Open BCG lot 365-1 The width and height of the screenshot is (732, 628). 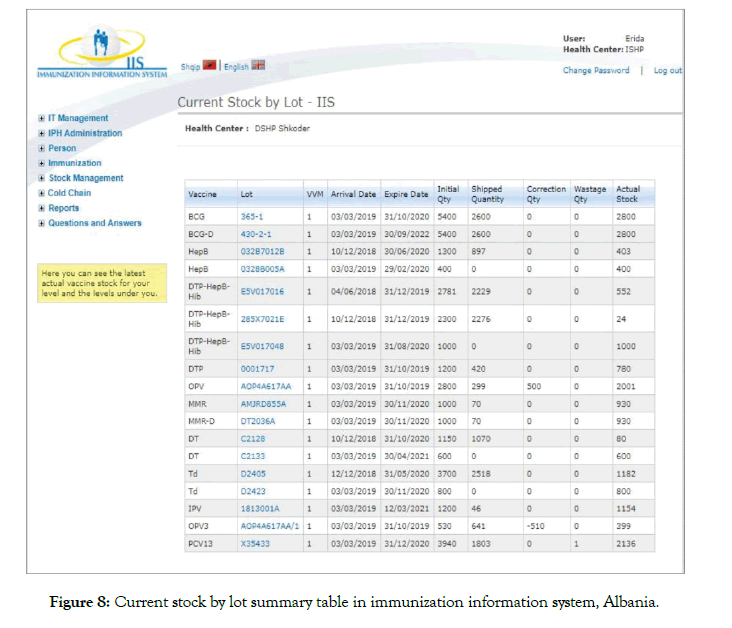[x=251, y=215]
